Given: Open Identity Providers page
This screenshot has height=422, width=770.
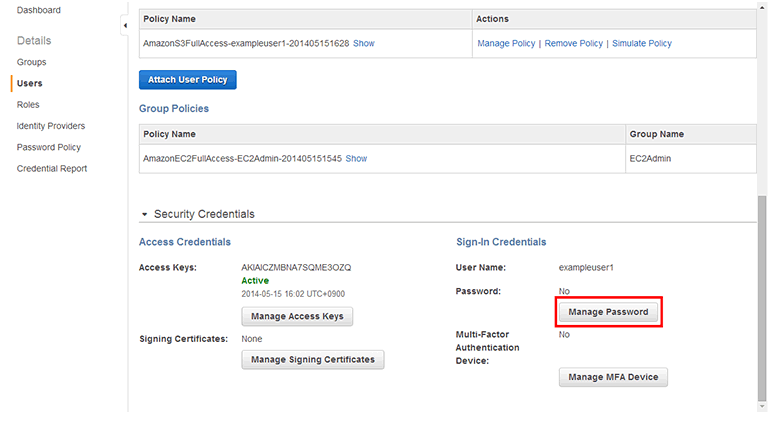Looking at the screenshot, I should coord(50,126).
